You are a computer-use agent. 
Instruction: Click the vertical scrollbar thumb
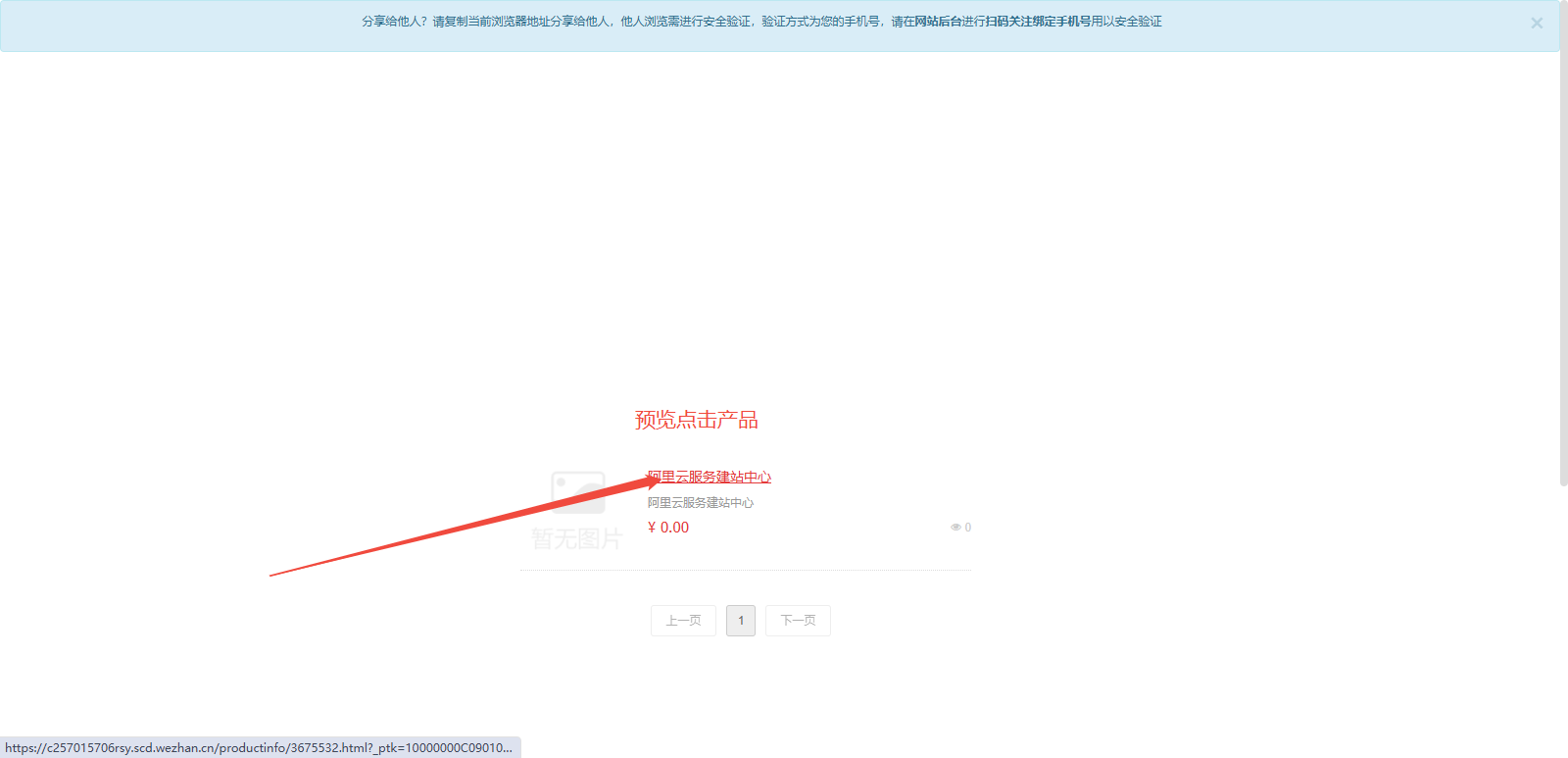click(1563, 245)
